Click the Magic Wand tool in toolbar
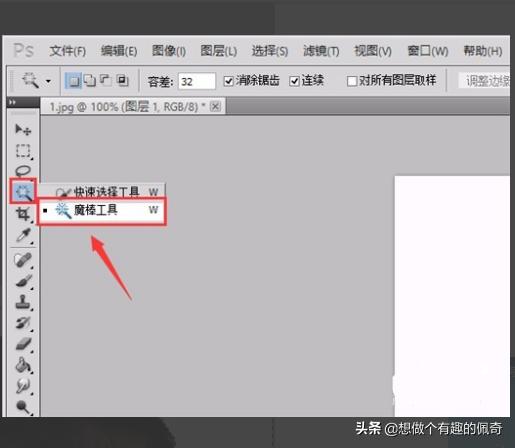The width and height of the screenshot is (515, 448). [23, 191]
